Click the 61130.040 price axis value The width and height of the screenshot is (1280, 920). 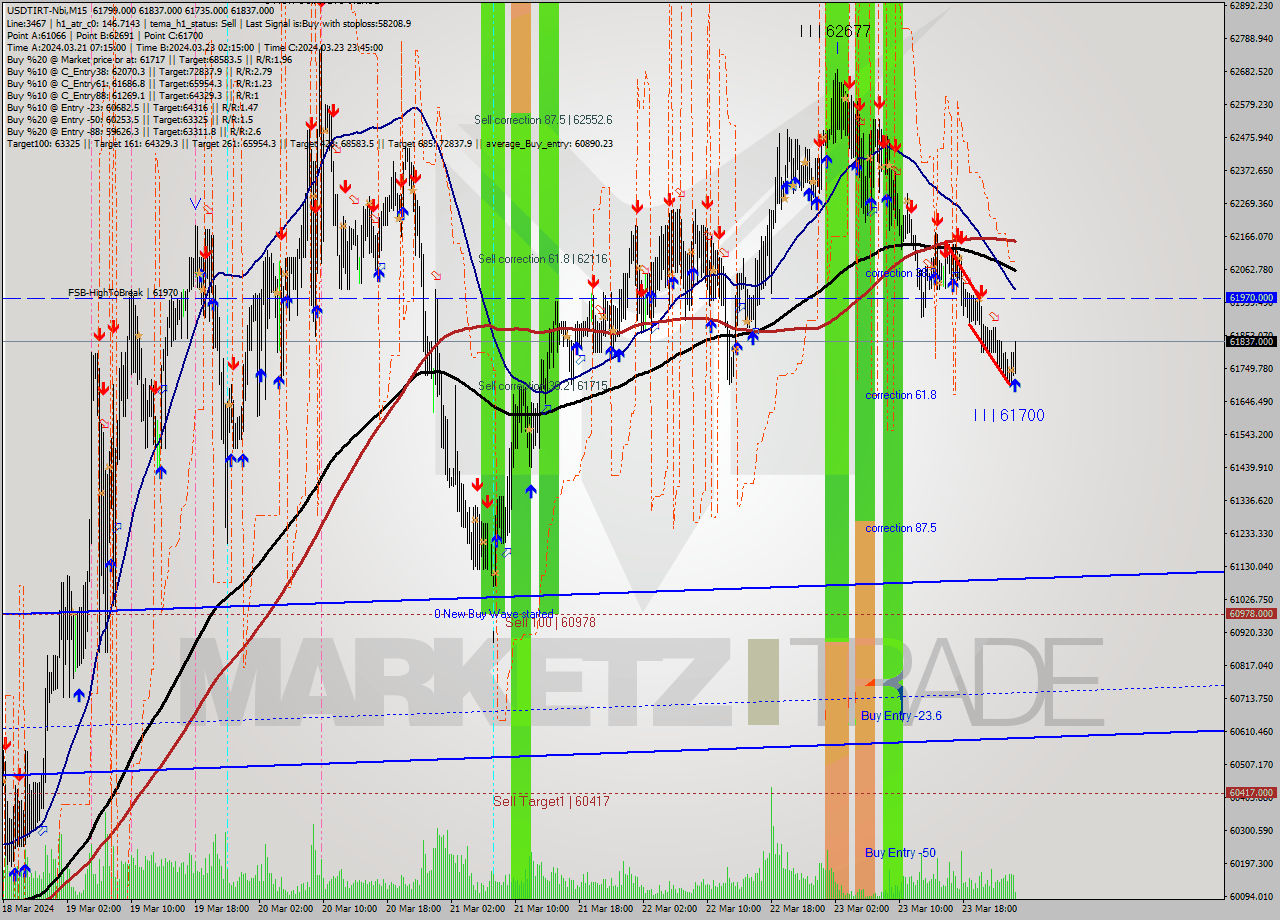point(1251,566)
